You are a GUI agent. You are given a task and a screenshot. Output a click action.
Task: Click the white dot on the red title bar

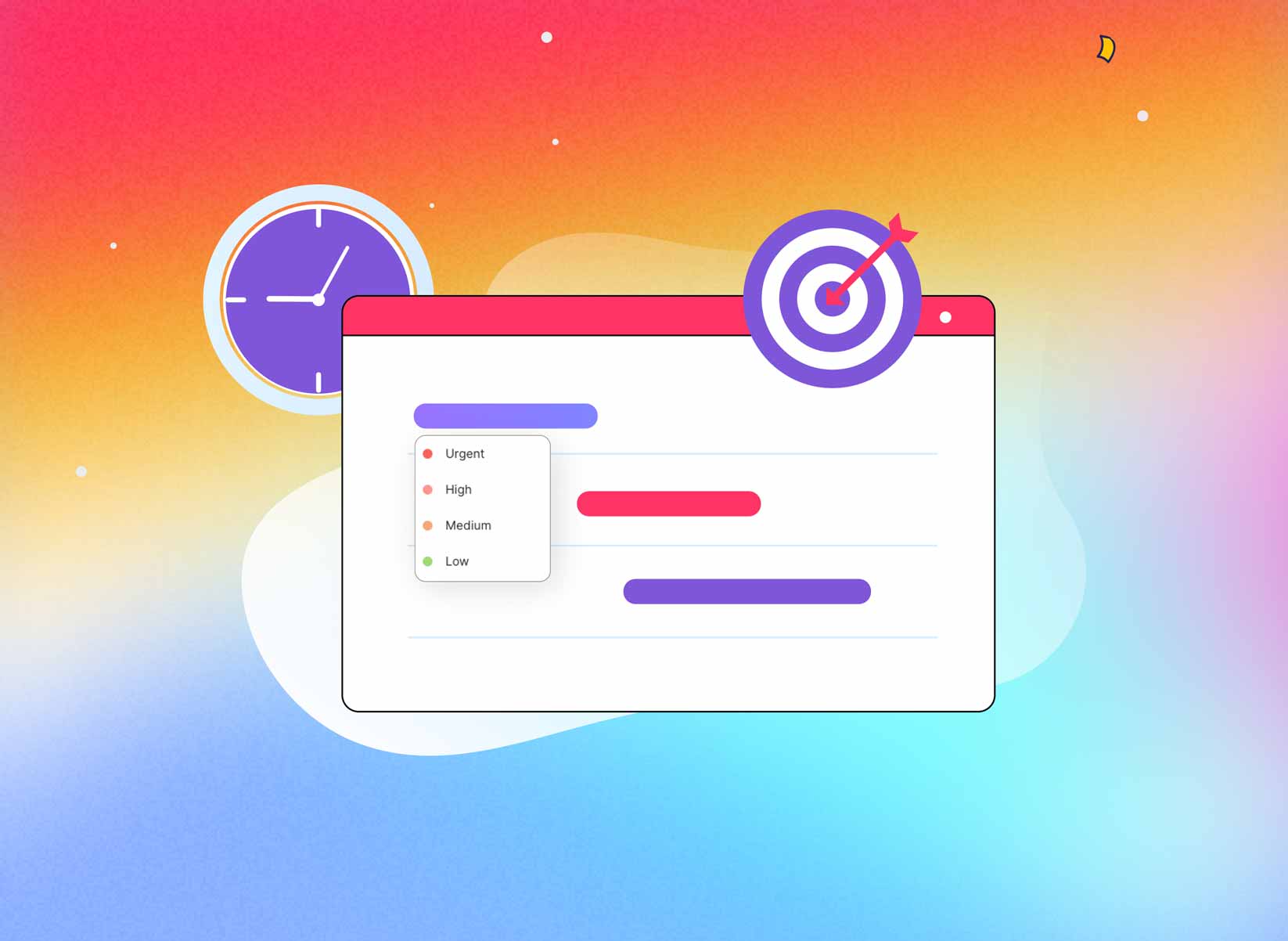click(946, 317)
